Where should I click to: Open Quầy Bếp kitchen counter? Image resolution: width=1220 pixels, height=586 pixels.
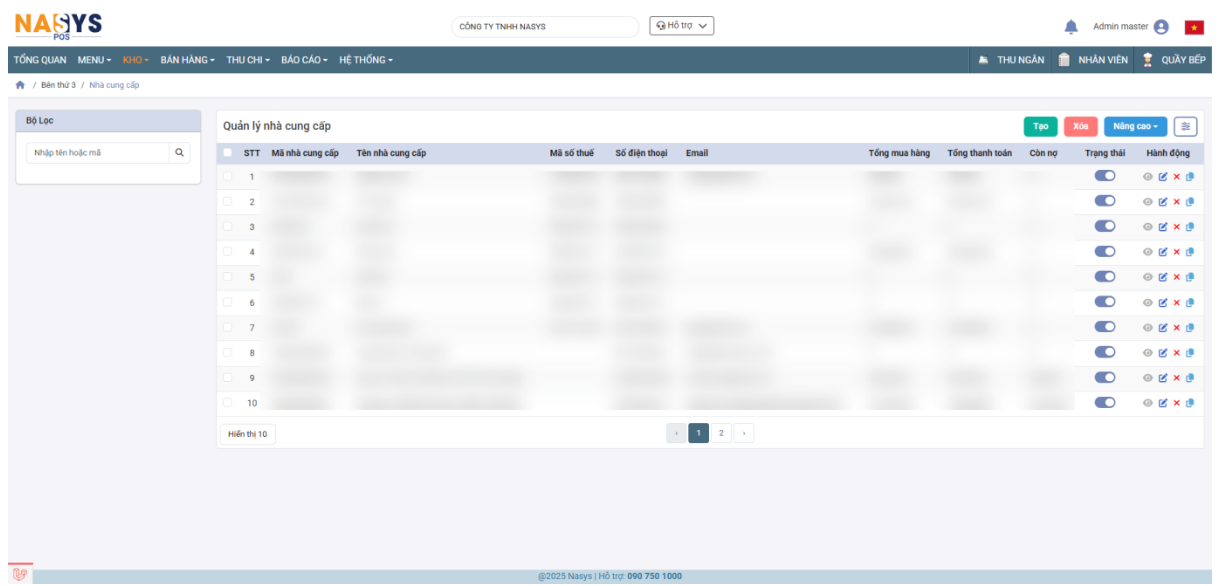coord(1176,60)
